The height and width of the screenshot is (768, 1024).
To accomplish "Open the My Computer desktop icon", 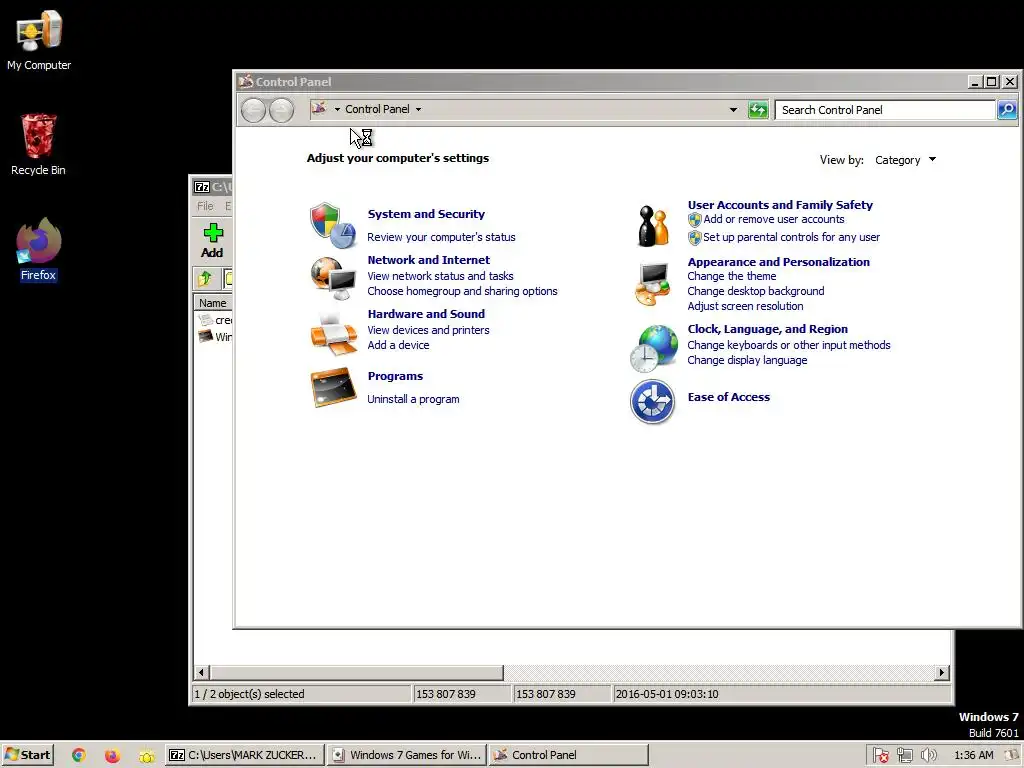I will tap(39, 40).
